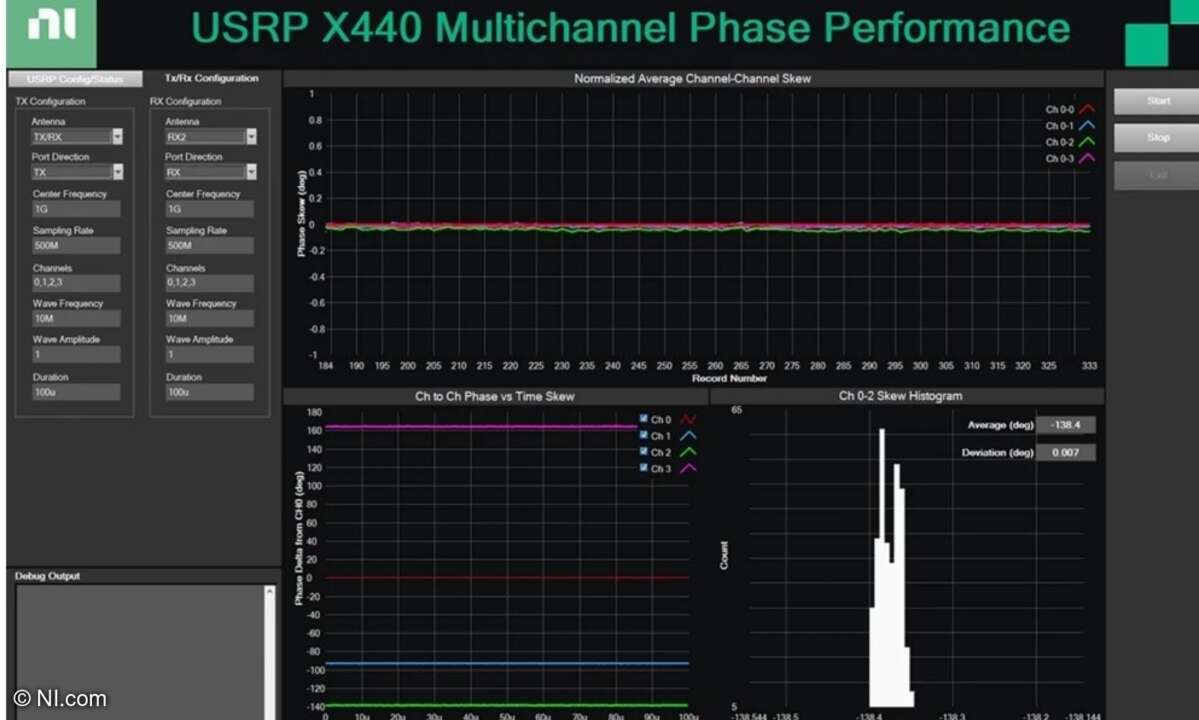Click the Ch 0-2 green legend icon
This screenshot has height=720, width=1199.
click(x=1087, y=142)
